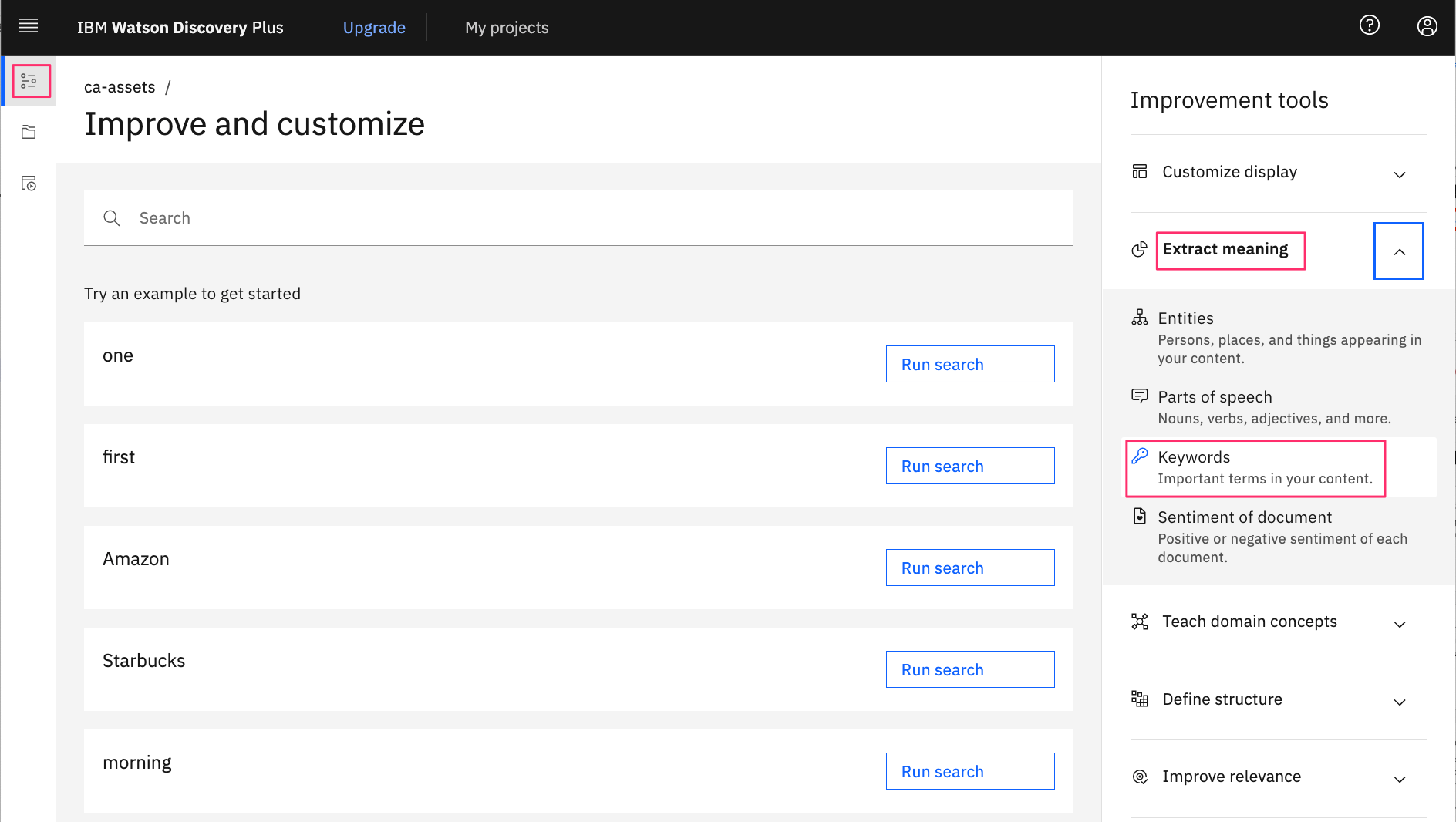Viewport: 1456px width, 822px height.
Task: Click the Improve relevance label
Action: (x=1232, y=777)
